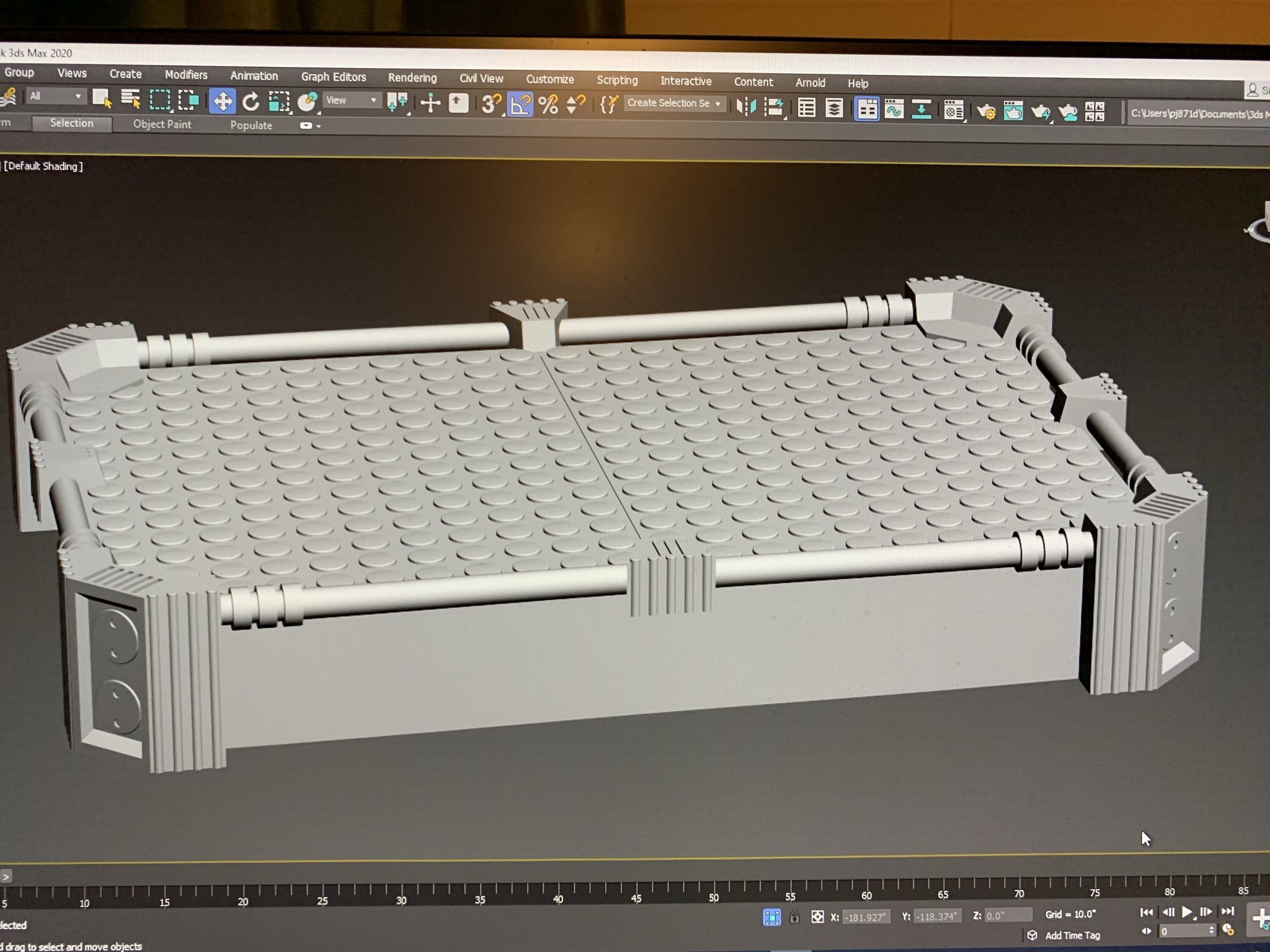Image resolution: width=1270 pixels, height=952 pixels.
Task: Open Create Selection Set dropdown
Action: coord(674,104)
